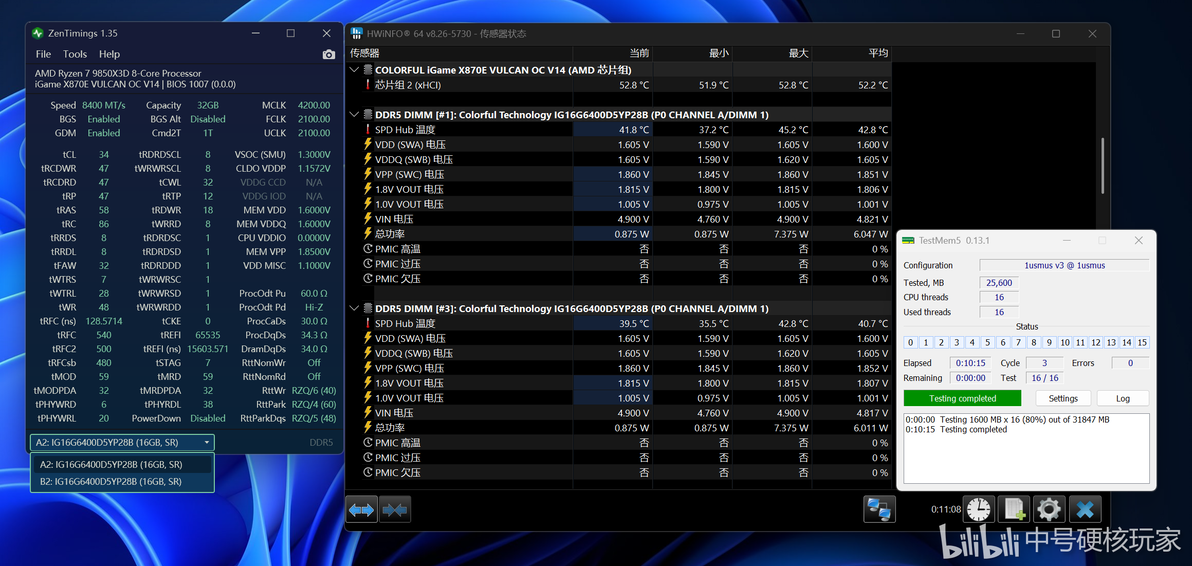Click status cell 15 in TestMem5
Viewport: 1192px width, 566px height.
pos(1142,343)
